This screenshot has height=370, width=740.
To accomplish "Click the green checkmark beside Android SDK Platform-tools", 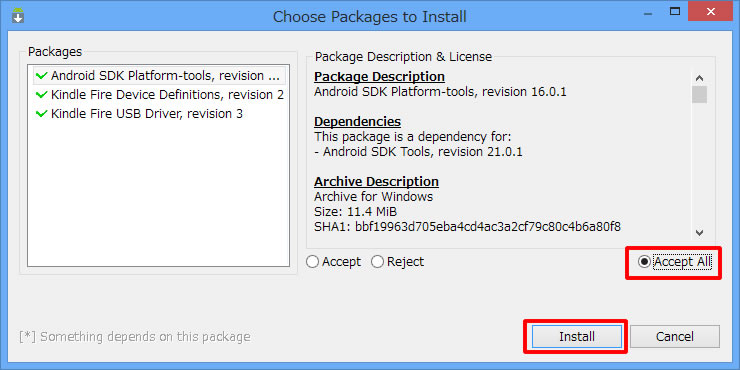I will point(42,76).
